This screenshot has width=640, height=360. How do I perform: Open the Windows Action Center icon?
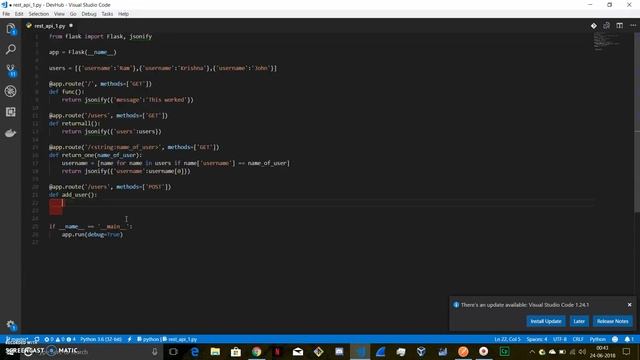point(627,351)
